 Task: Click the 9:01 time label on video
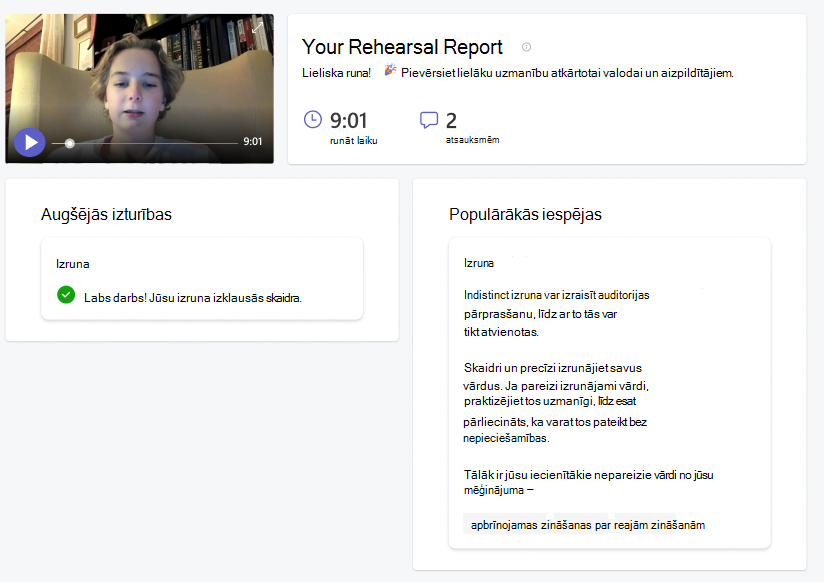[252, 141]
